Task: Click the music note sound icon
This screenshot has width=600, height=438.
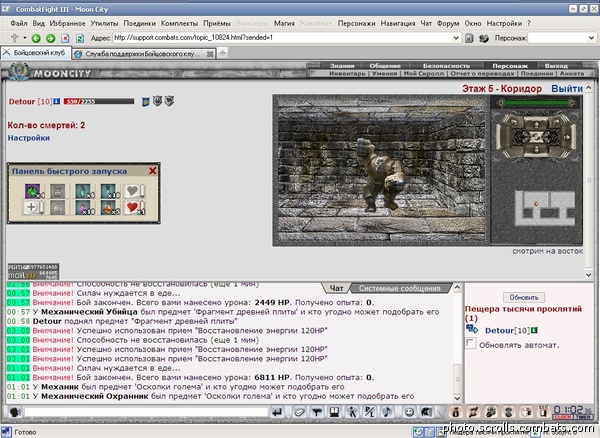Action: click(x=387, y=412)
